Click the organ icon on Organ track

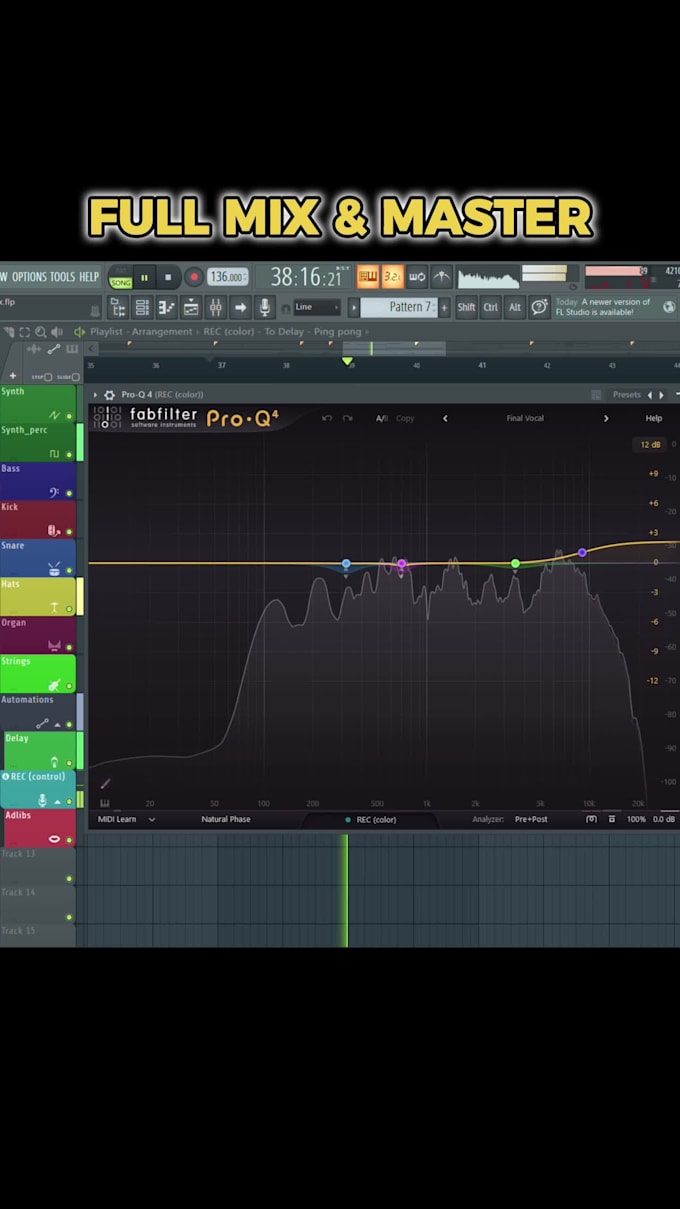(54, 646)
